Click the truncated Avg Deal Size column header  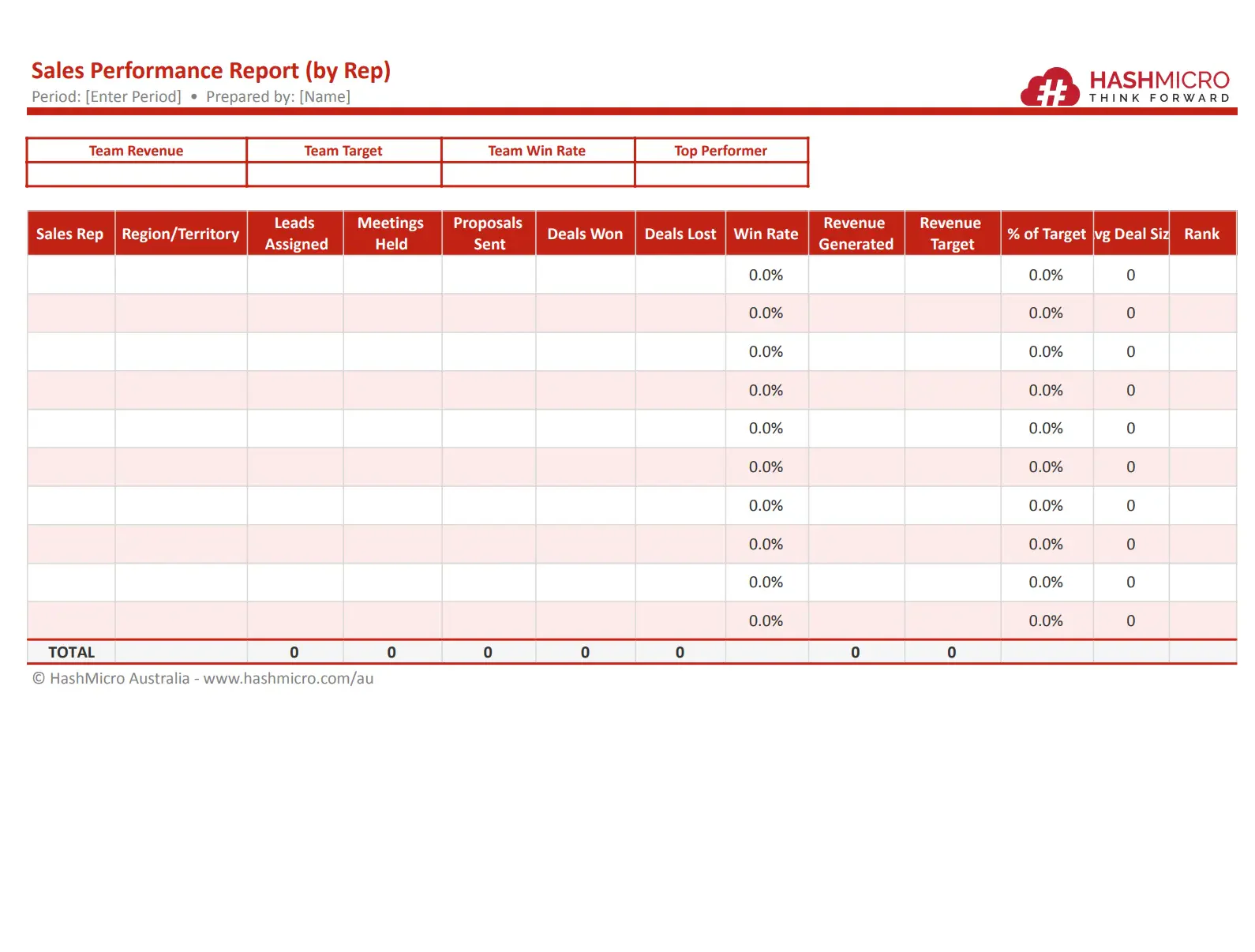tap(1131, 234)
